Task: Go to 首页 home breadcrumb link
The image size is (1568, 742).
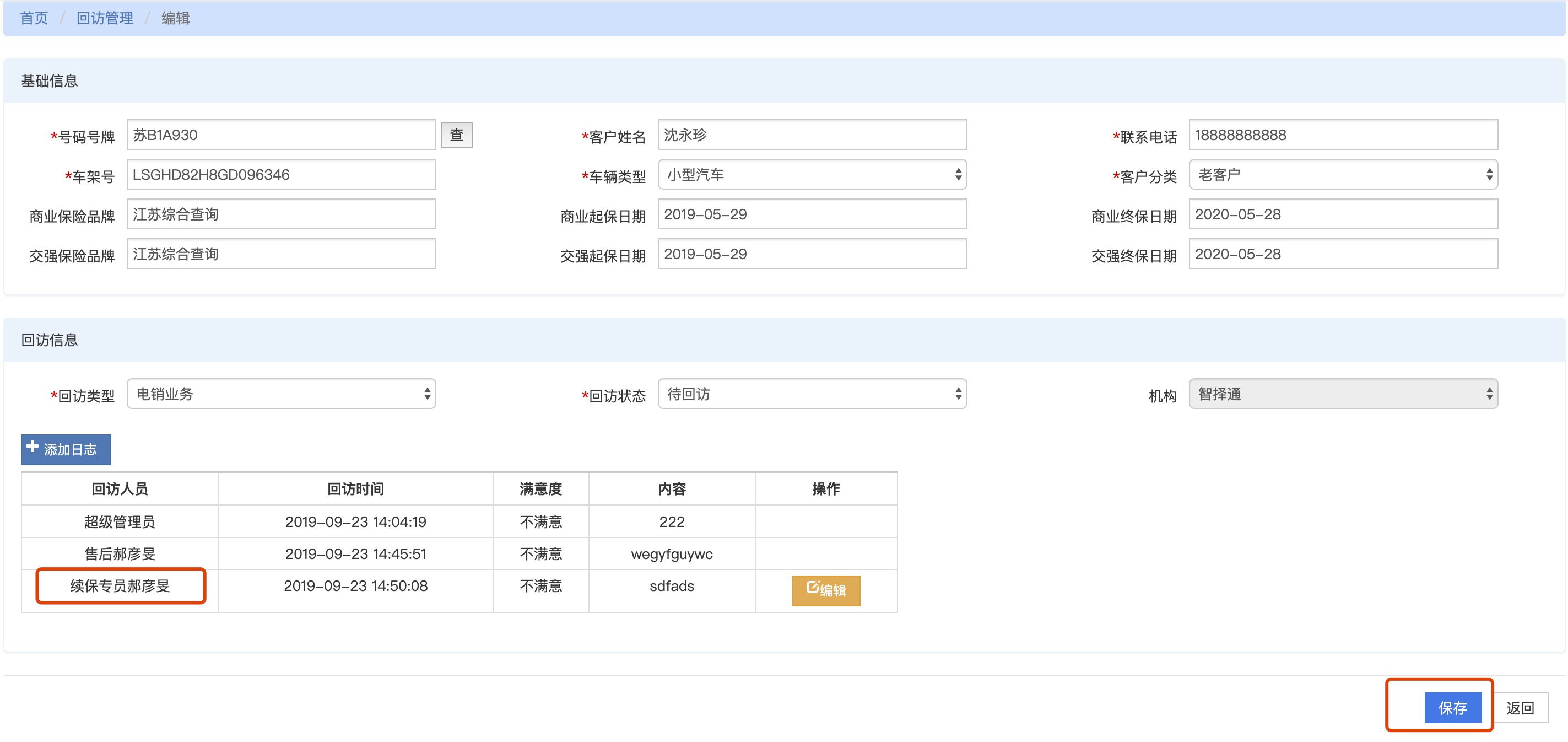Action: pos(34,18)
